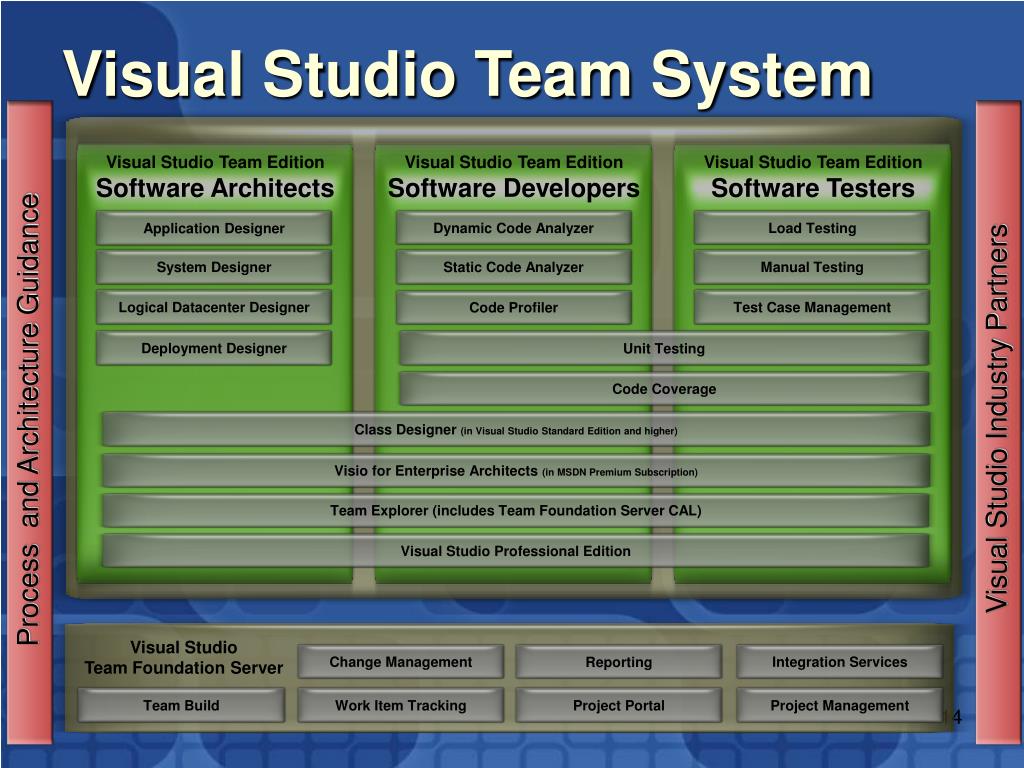Select the Deployment Designer box
This screenshot has height=768, width=1024.
(214, 348)
